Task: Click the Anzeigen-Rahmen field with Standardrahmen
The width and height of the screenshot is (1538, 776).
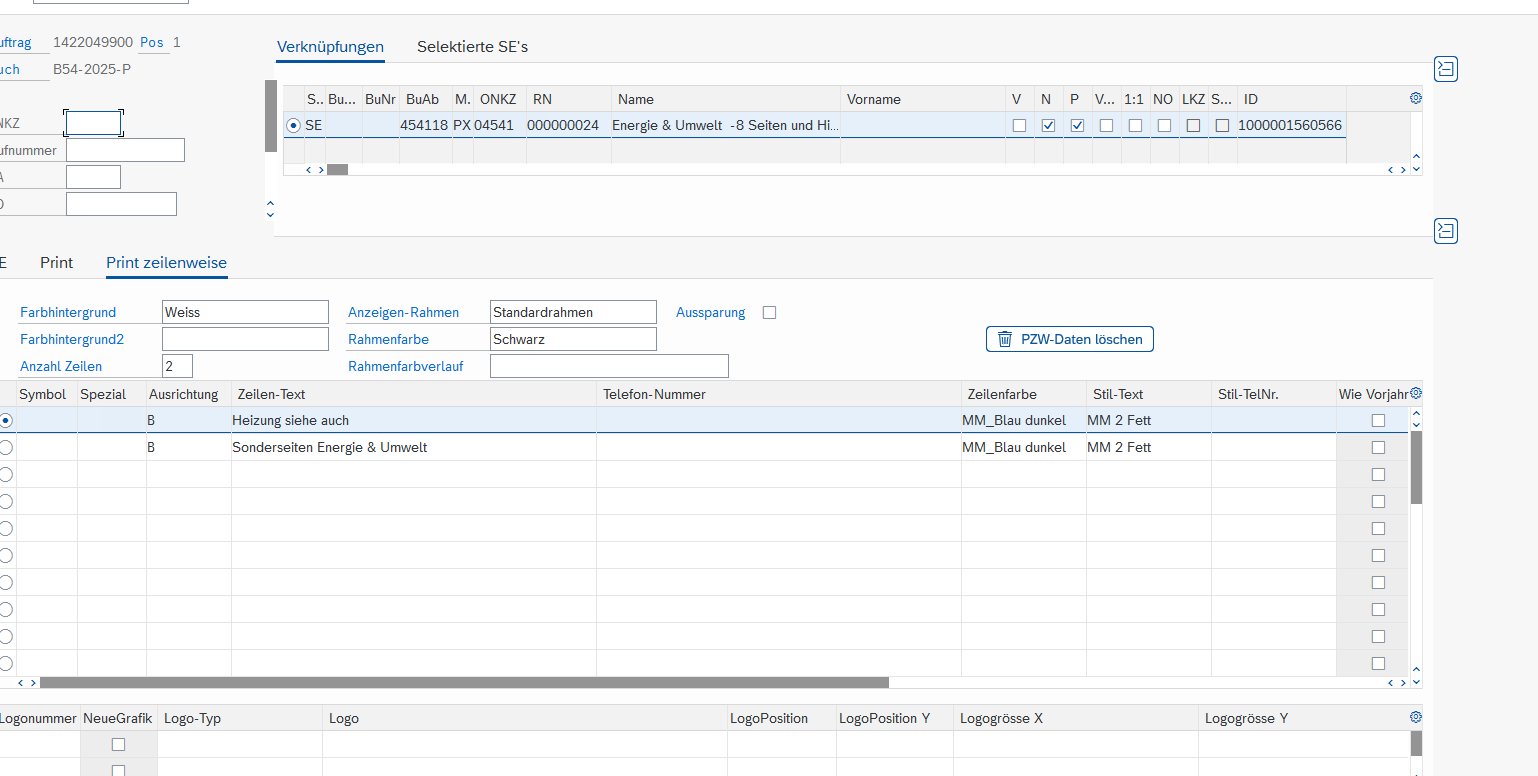Action: click(574, 312)
